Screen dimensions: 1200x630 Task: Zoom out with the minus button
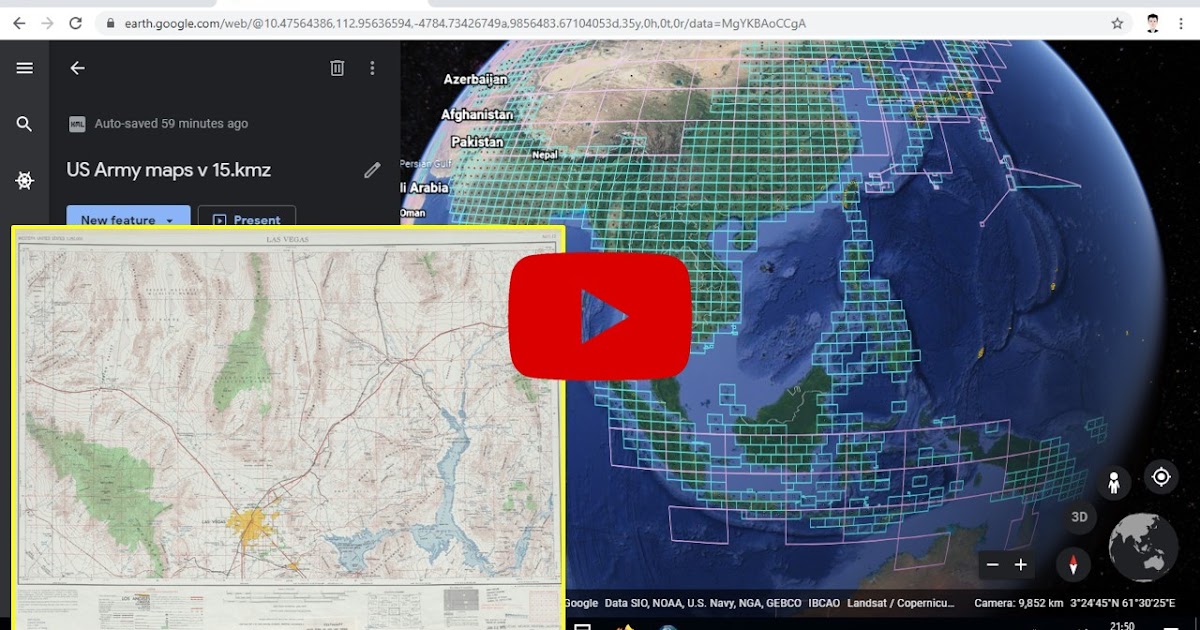[992, 565]
